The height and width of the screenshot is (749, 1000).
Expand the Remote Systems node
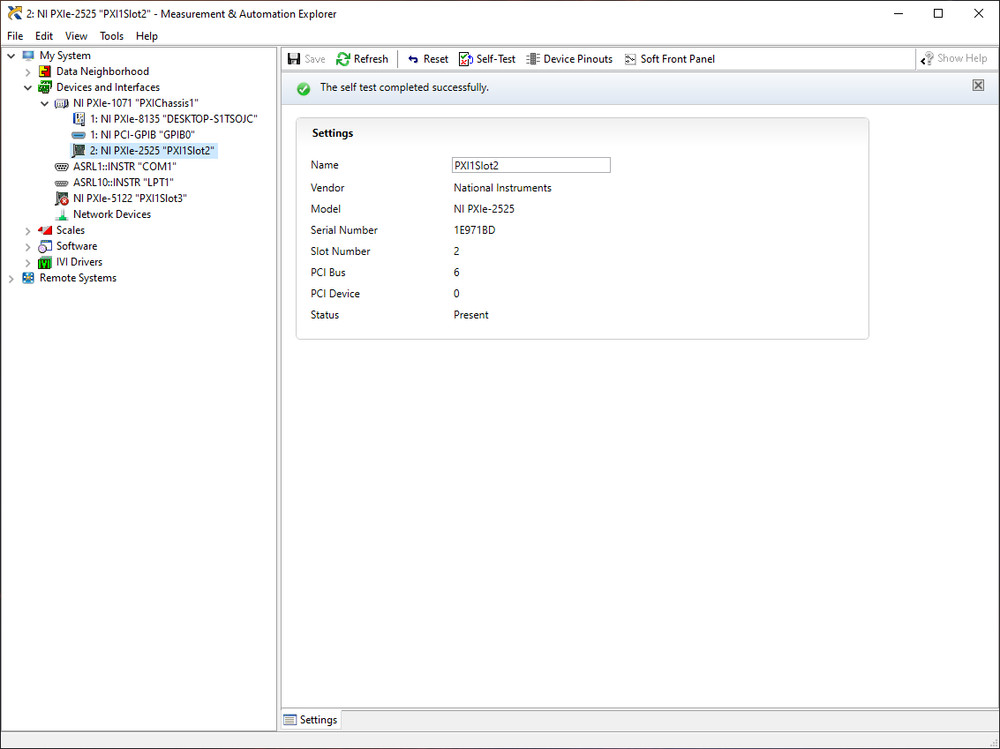click(11, 279)
